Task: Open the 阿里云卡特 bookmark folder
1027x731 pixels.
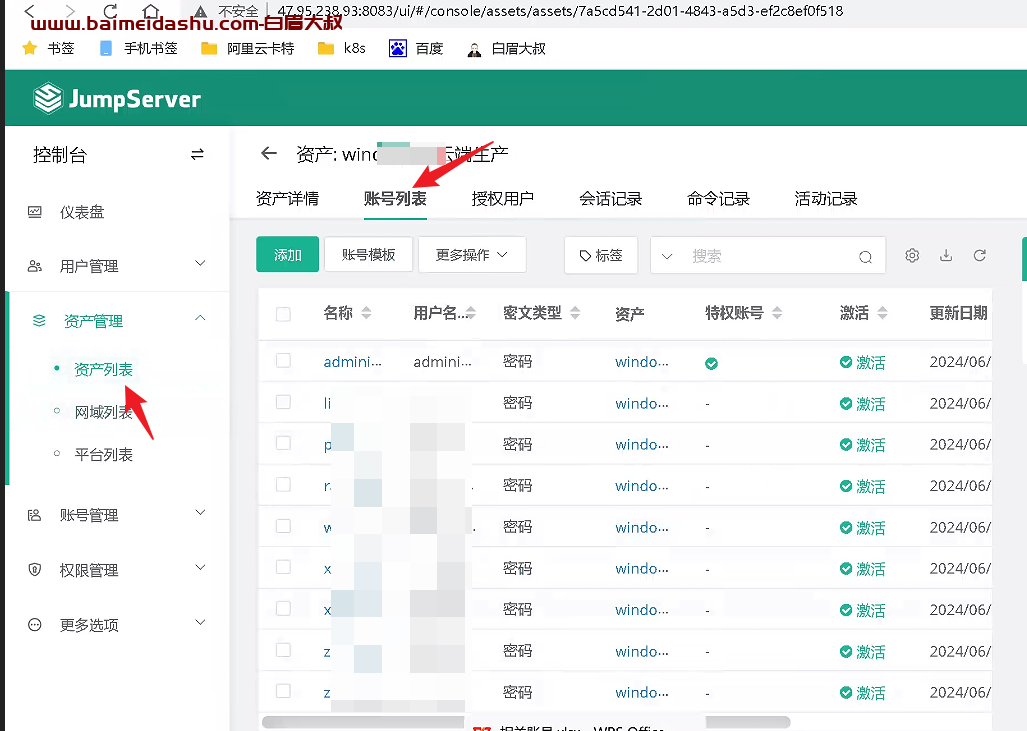Action: pos(248,48)
